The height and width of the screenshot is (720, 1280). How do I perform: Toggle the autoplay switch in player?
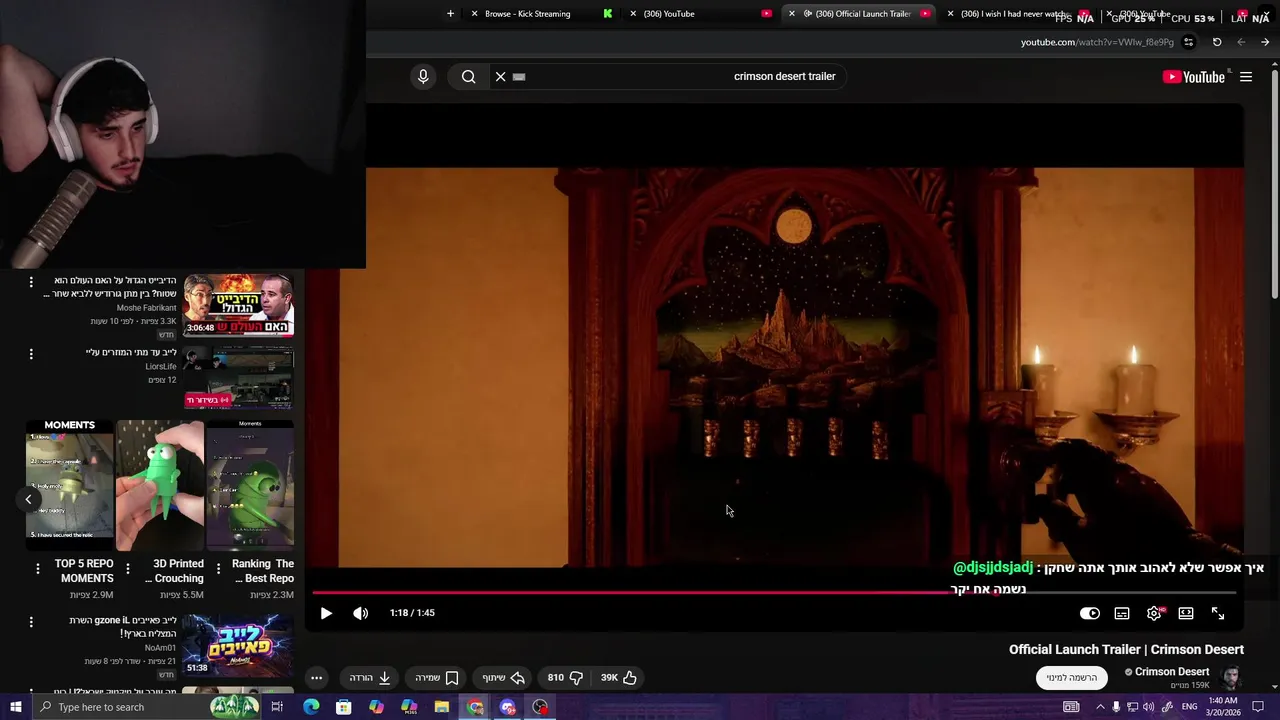click(1090, 613)
